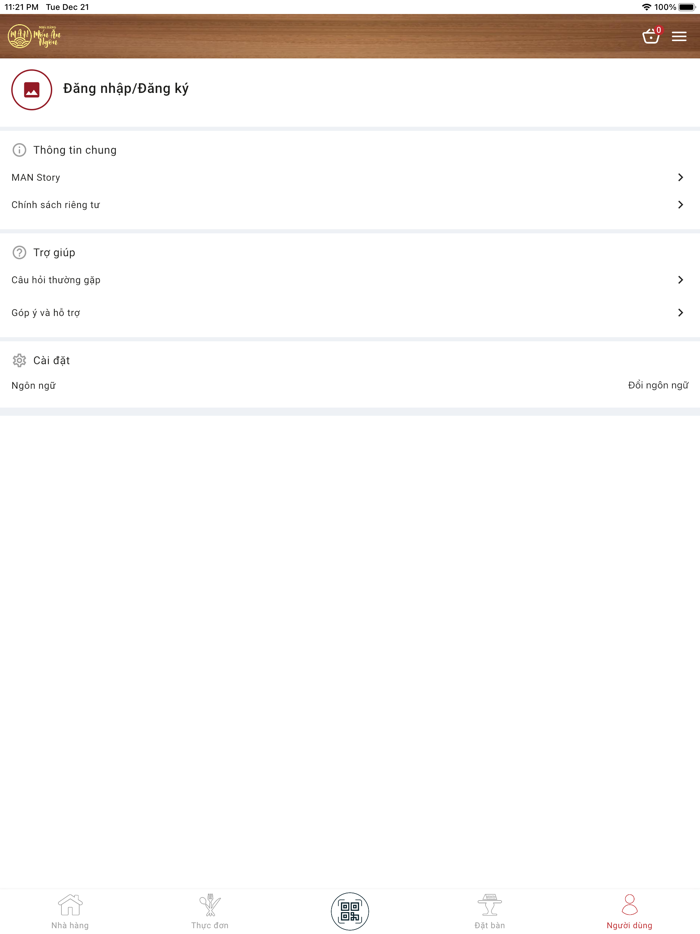Image resolution: width=700 pixels, height=934 pixels.
Task: Tap the restaurant logo in header
Action: [33, 37]
